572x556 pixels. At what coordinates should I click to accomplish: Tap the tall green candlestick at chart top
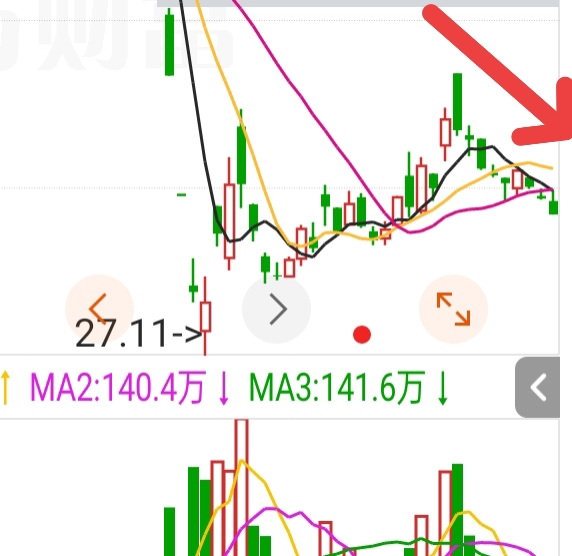coord(169,42)
